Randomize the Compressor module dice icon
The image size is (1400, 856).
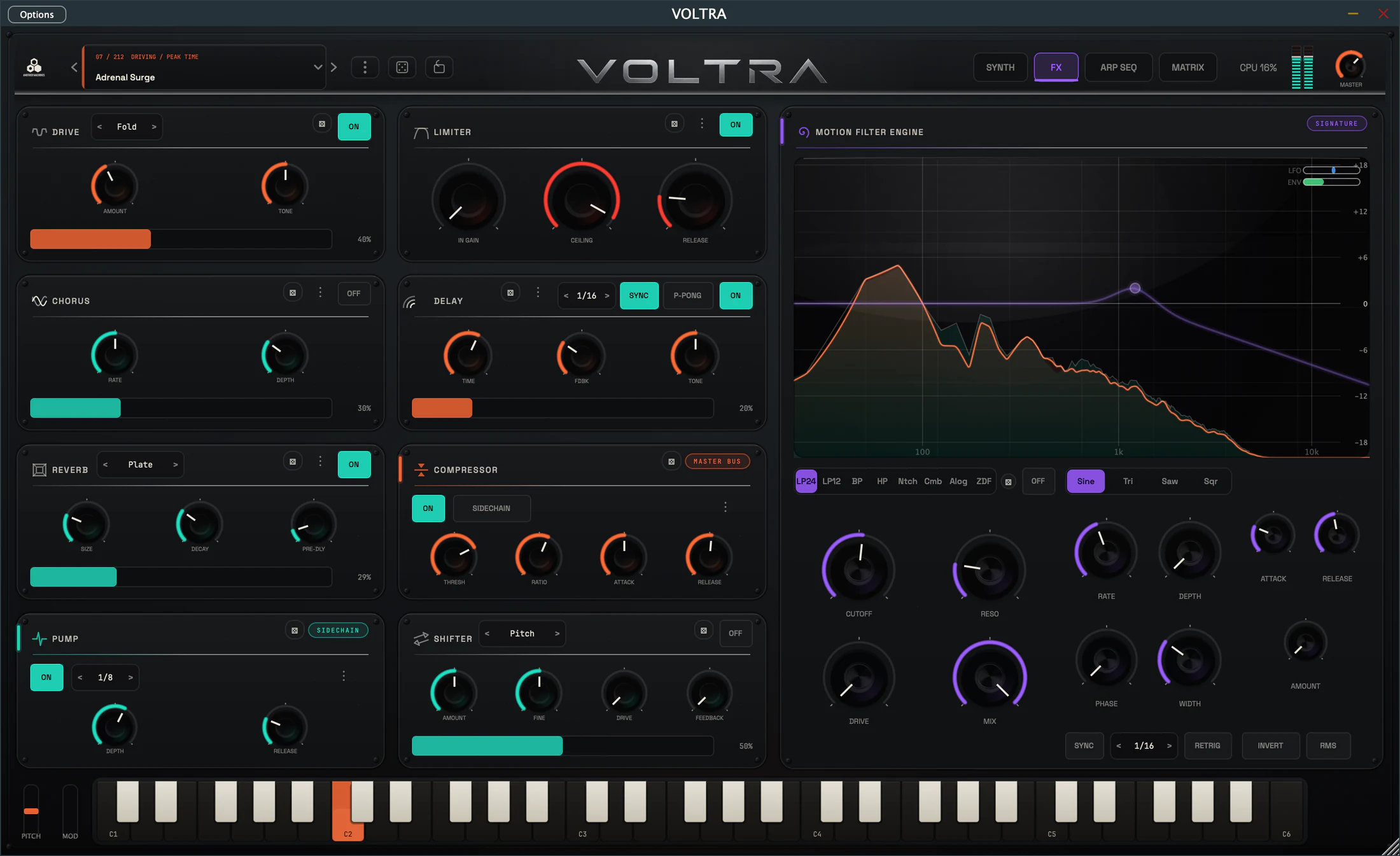[x=671, y=461]
